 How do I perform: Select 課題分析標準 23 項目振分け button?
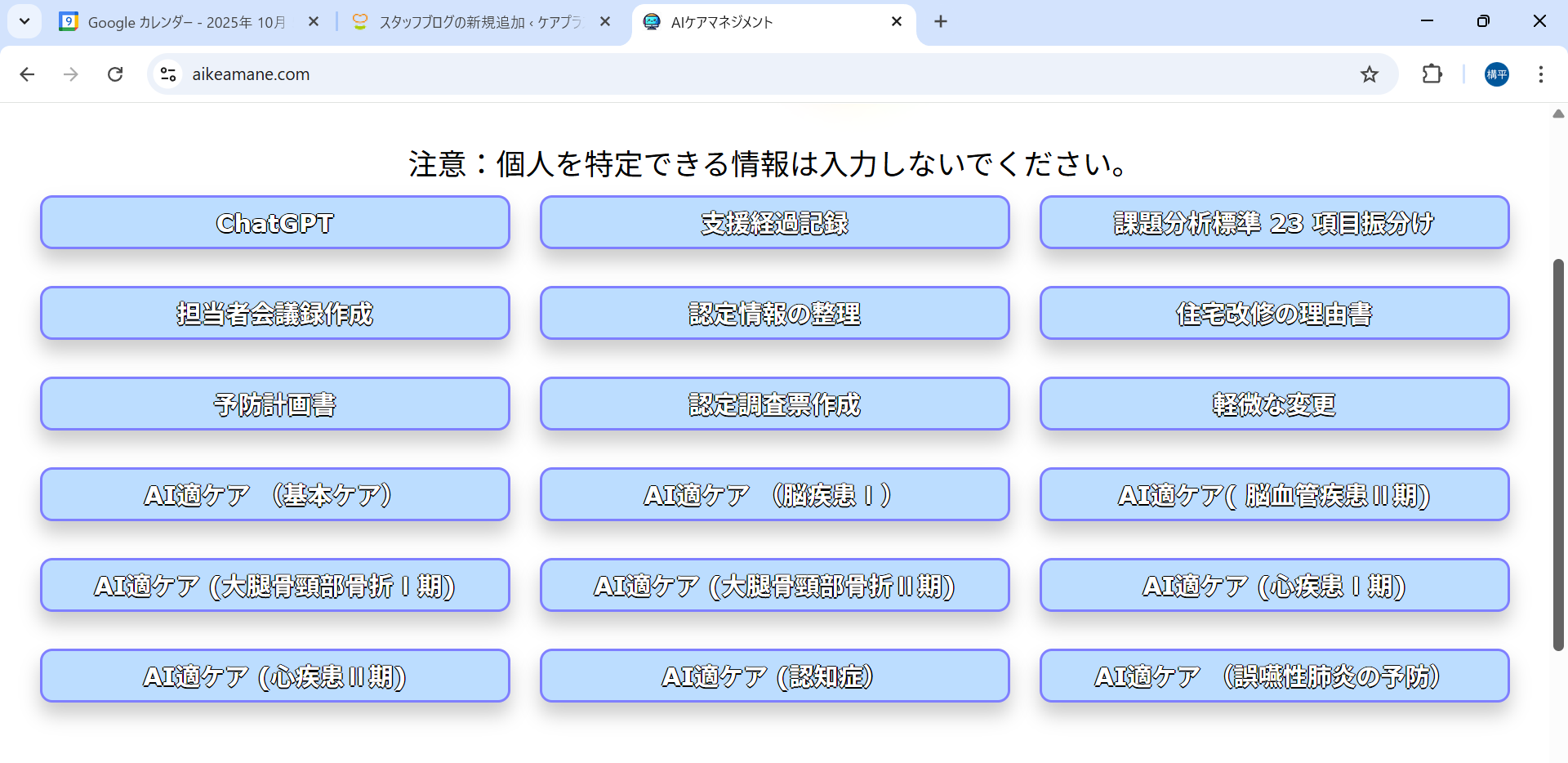coord(1274,222)
